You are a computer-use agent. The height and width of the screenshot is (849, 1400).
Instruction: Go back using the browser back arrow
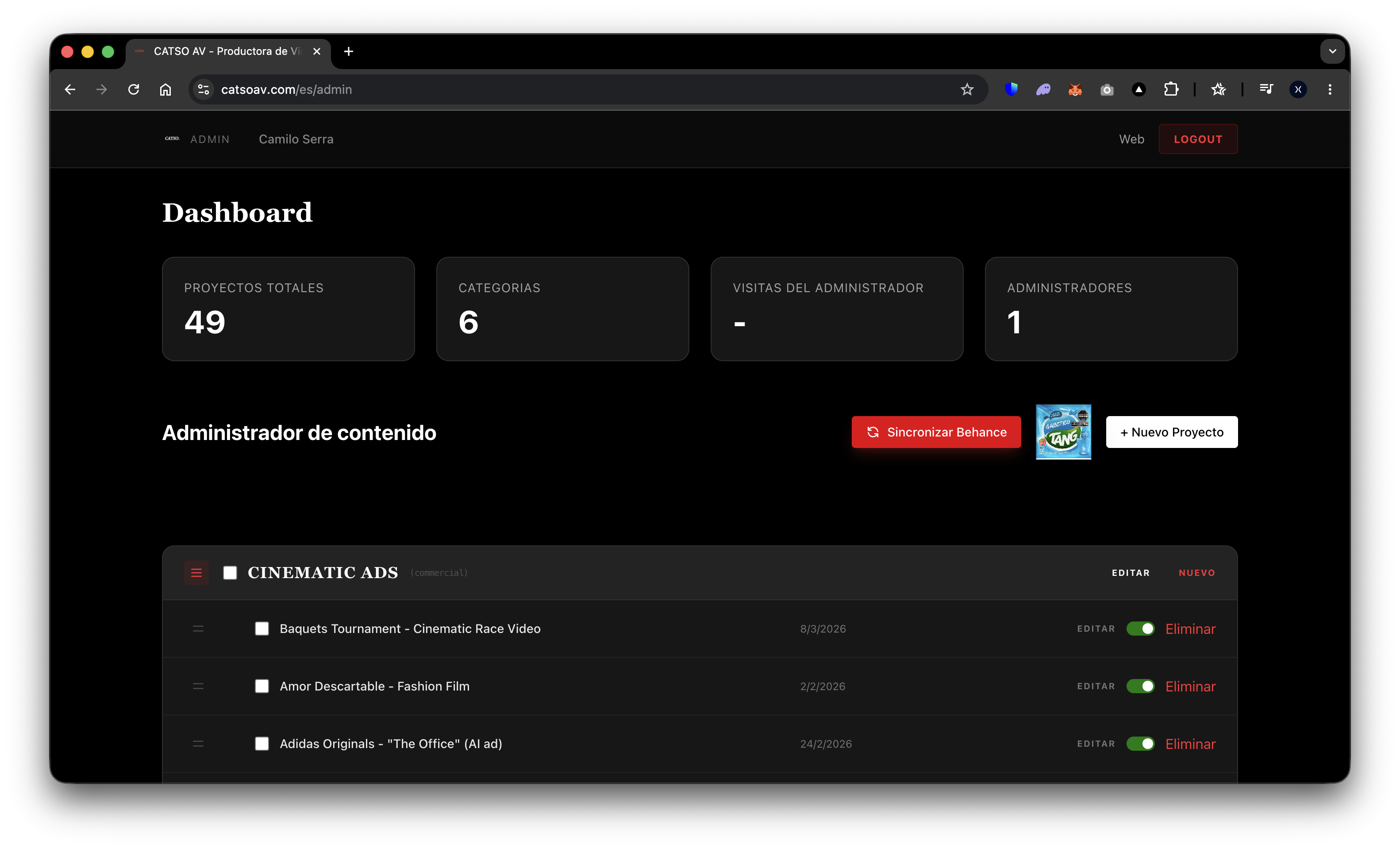pos(70,90)
